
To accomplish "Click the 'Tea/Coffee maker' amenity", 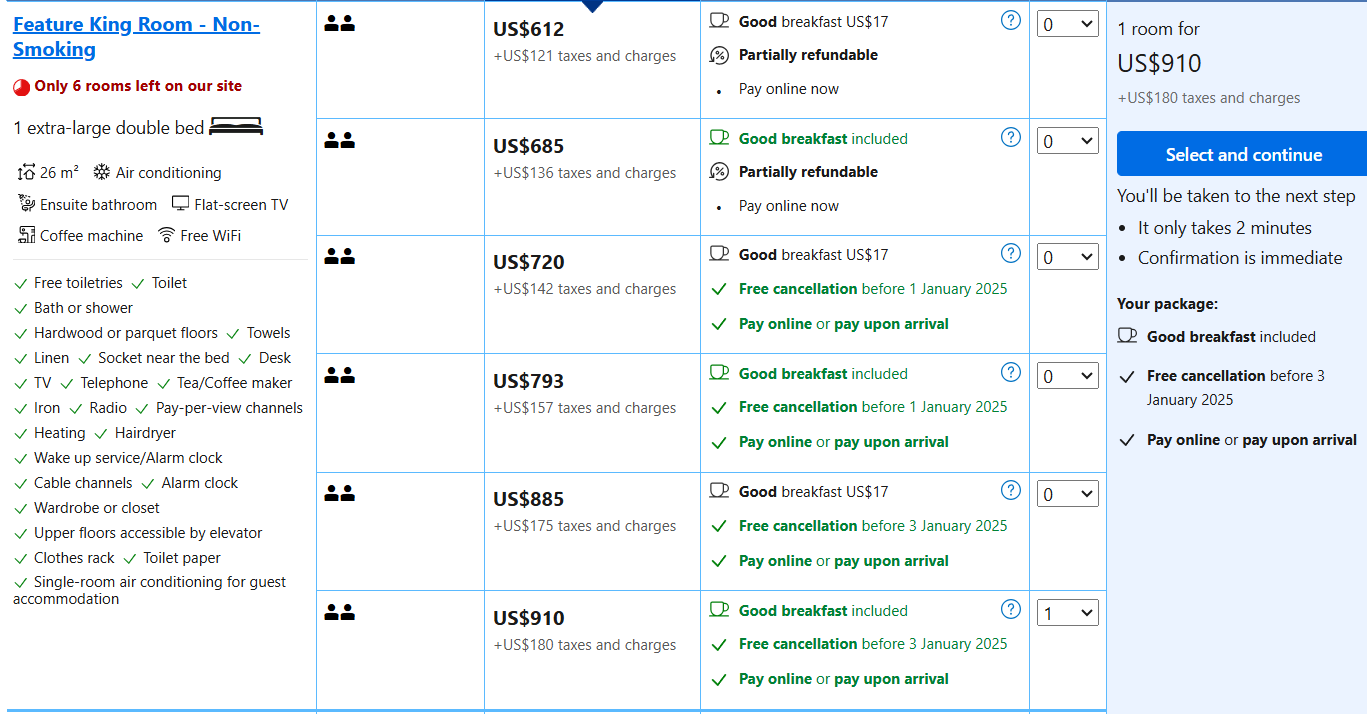I will coord(235,383).
